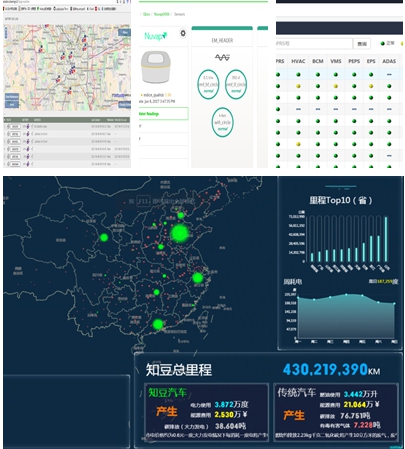This screenshot has width=405, height=449.
Task: Click the EPS column header
Action: click(x=371, y=61)
